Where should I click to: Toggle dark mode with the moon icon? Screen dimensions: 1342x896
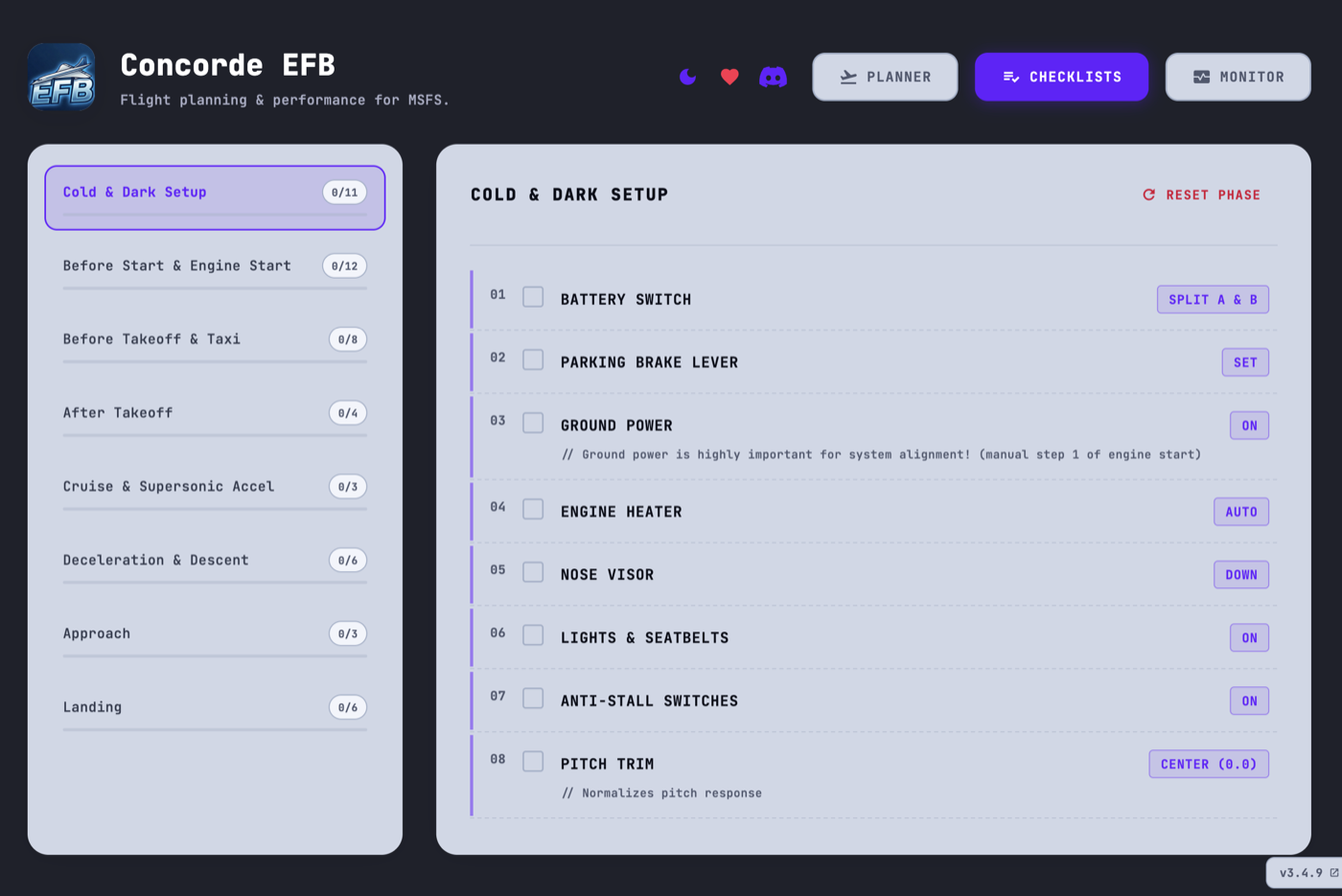[687, 77]
